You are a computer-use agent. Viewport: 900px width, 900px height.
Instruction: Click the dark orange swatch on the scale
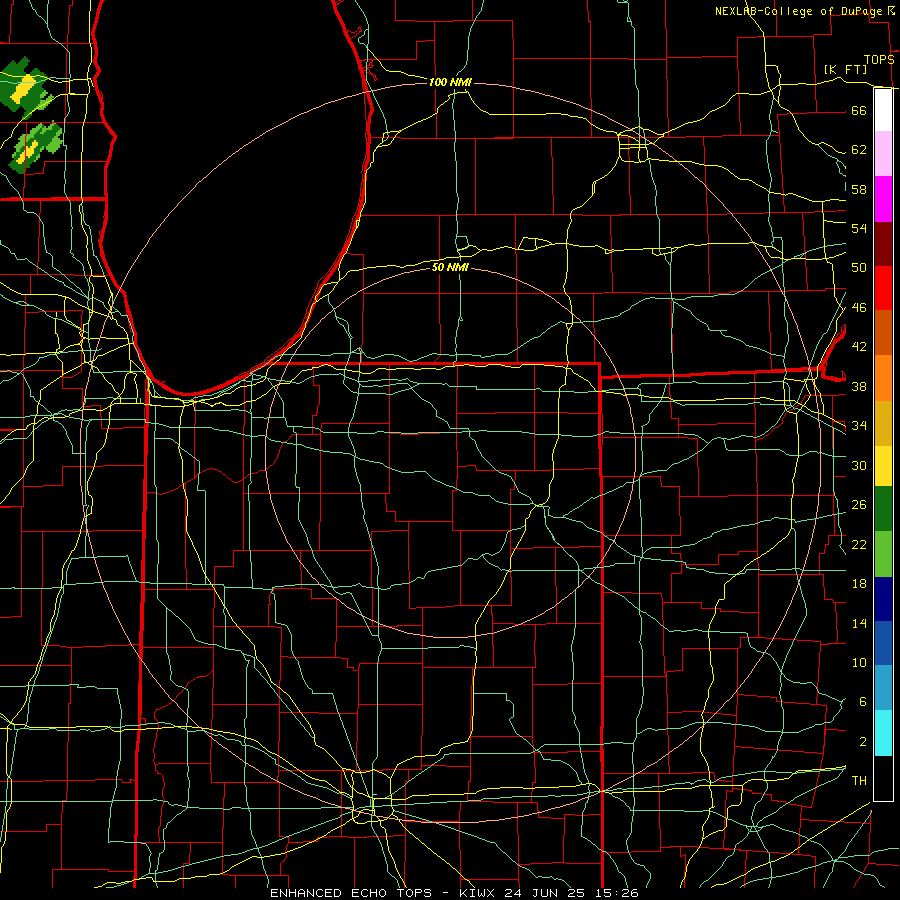click(883, 332)
